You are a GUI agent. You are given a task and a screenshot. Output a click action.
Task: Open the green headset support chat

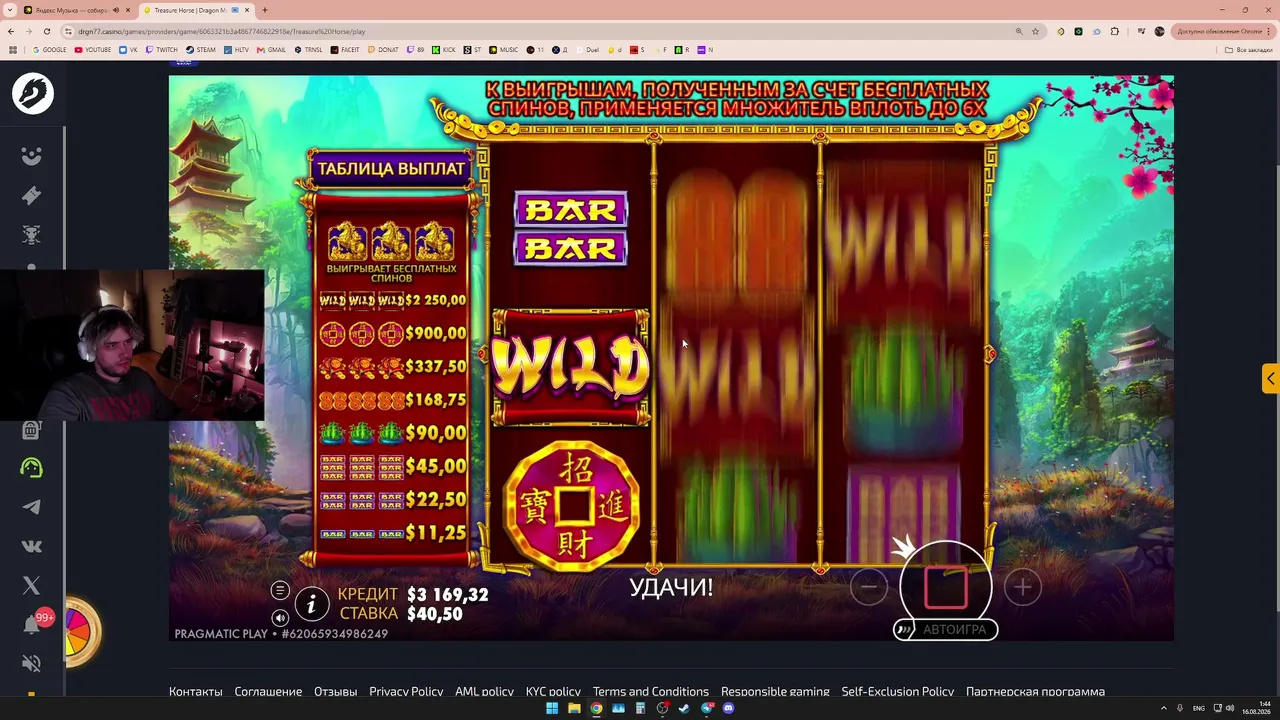click(32, 468)
